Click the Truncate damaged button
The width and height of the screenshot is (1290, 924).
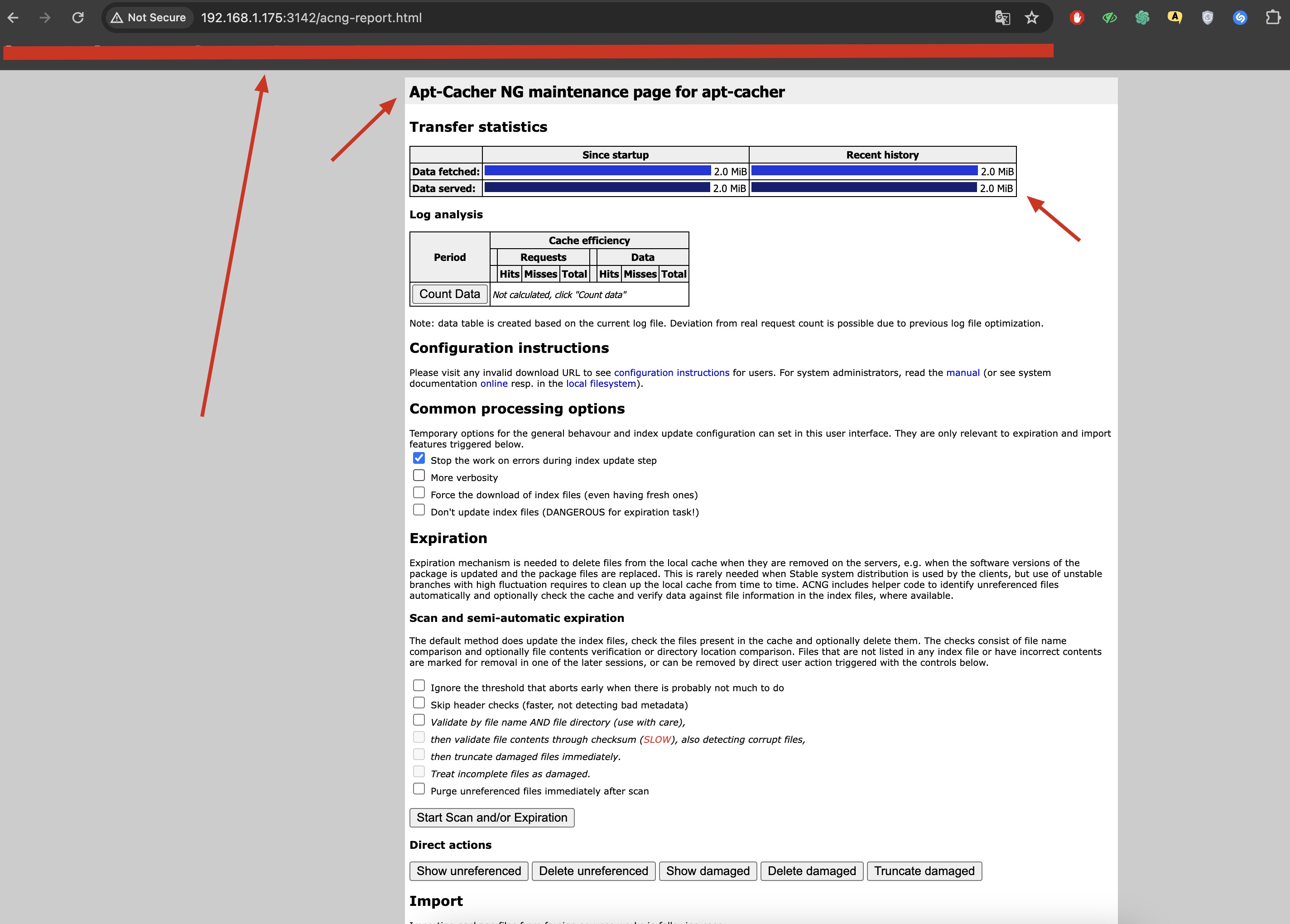(x=924, y=871)
